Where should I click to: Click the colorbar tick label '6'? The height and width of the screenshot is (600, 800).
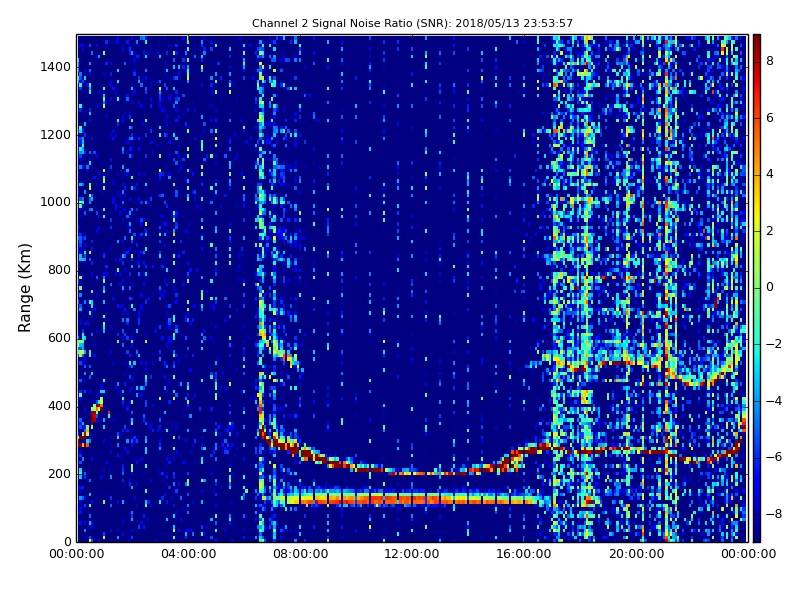(x=770, y=118)
